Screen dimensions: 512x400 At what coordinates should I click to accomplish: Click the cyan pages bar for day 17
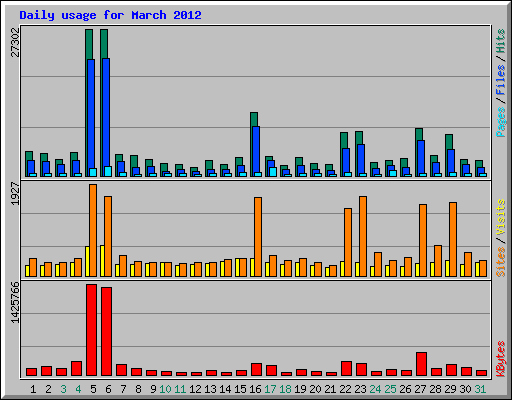tap(273, 172)
